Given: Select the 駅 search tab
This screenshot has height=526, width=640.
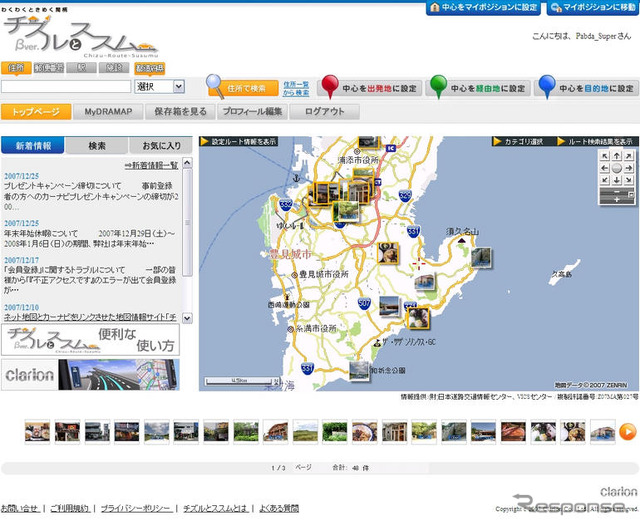Looking at the screenshot, I should (81, 68).
